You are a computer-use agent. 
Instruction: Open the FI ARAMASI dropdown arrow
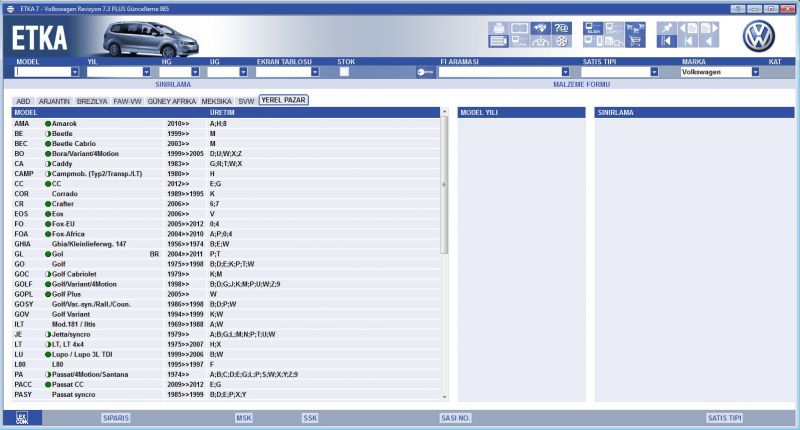point(565,72)
